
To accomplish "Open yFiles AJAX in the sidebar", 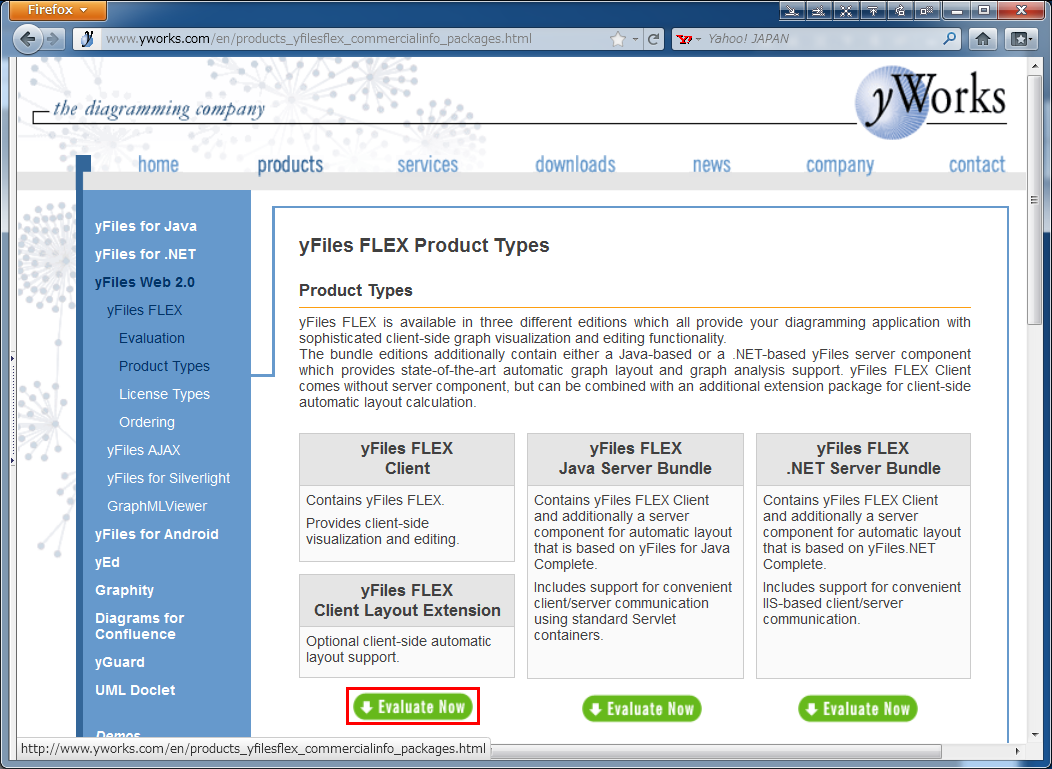I will (x=144, y=450).
